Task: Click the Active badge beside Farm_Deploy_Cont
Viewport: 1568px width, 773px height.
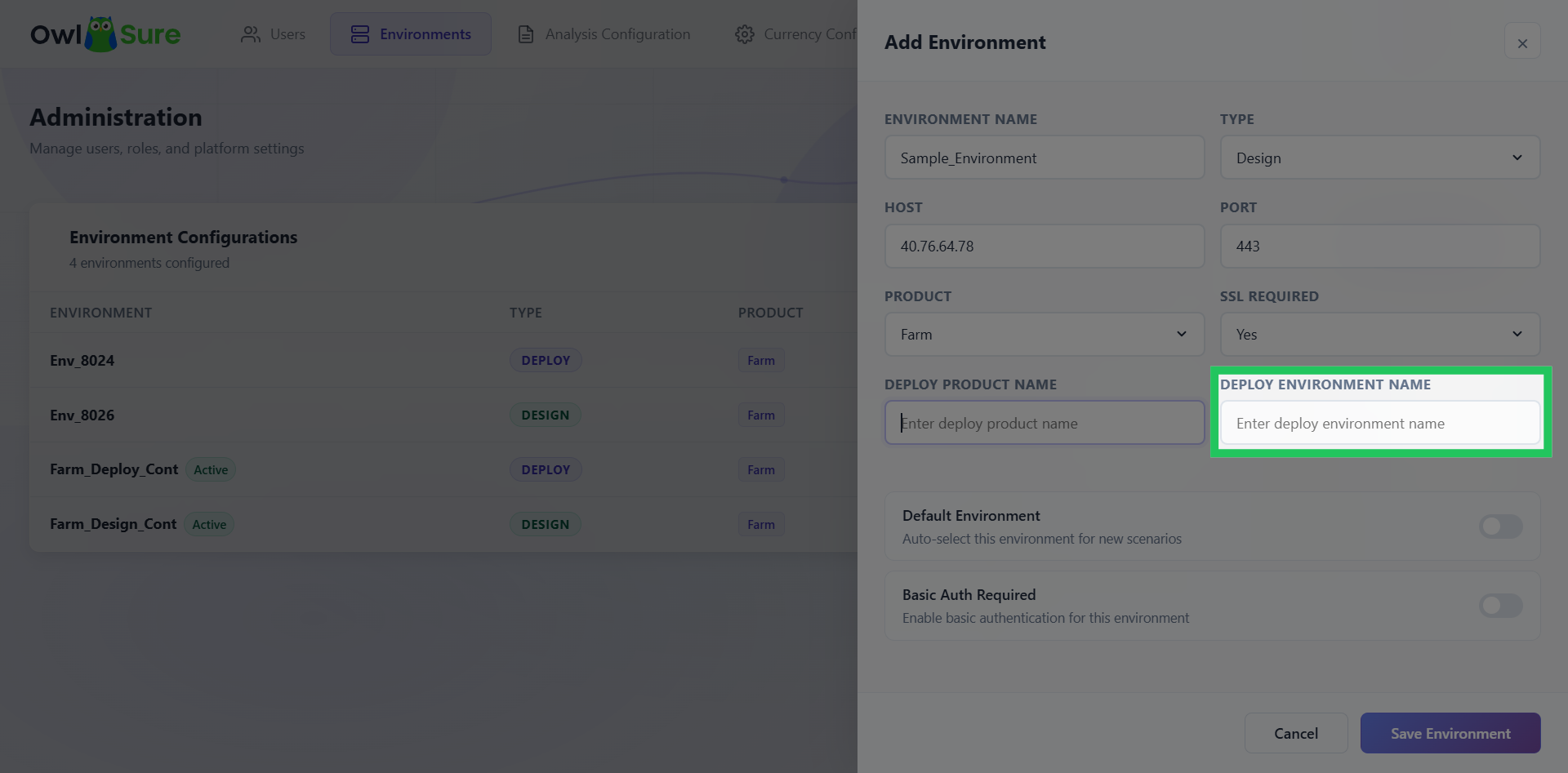Action: [211, 469]
